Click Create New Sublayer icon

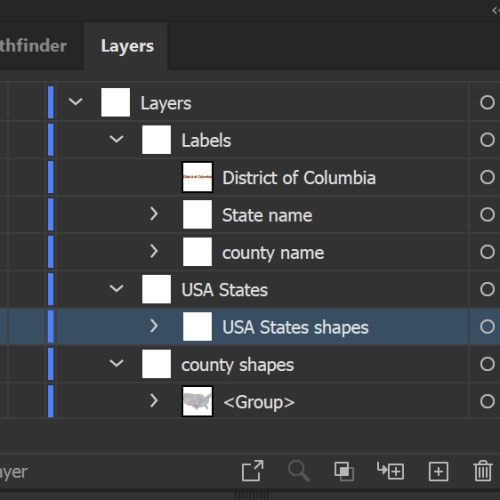click(390, 471)
